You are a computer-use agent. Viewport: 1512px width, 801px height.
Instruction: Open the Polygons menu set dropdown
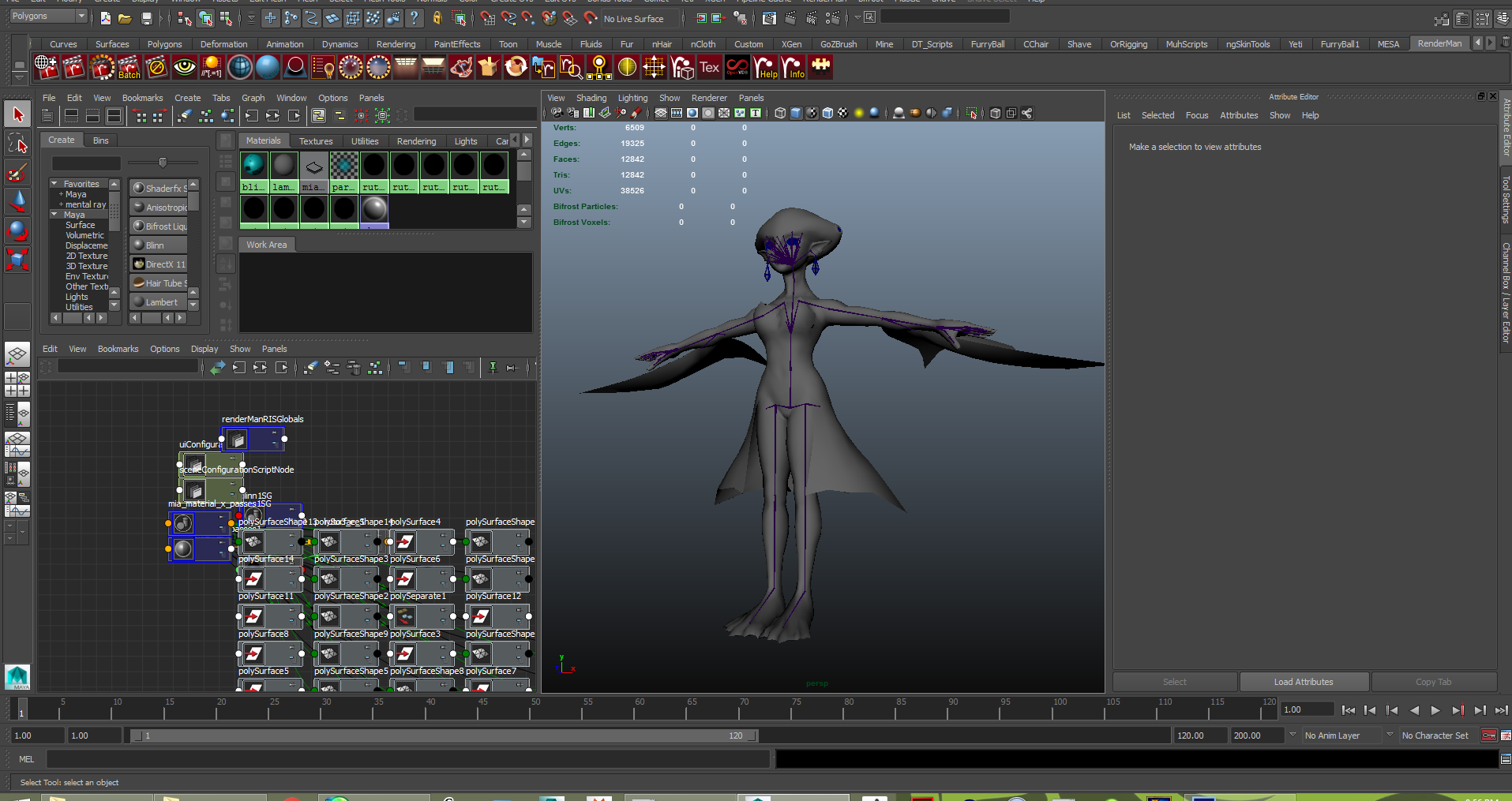[48, 17]
